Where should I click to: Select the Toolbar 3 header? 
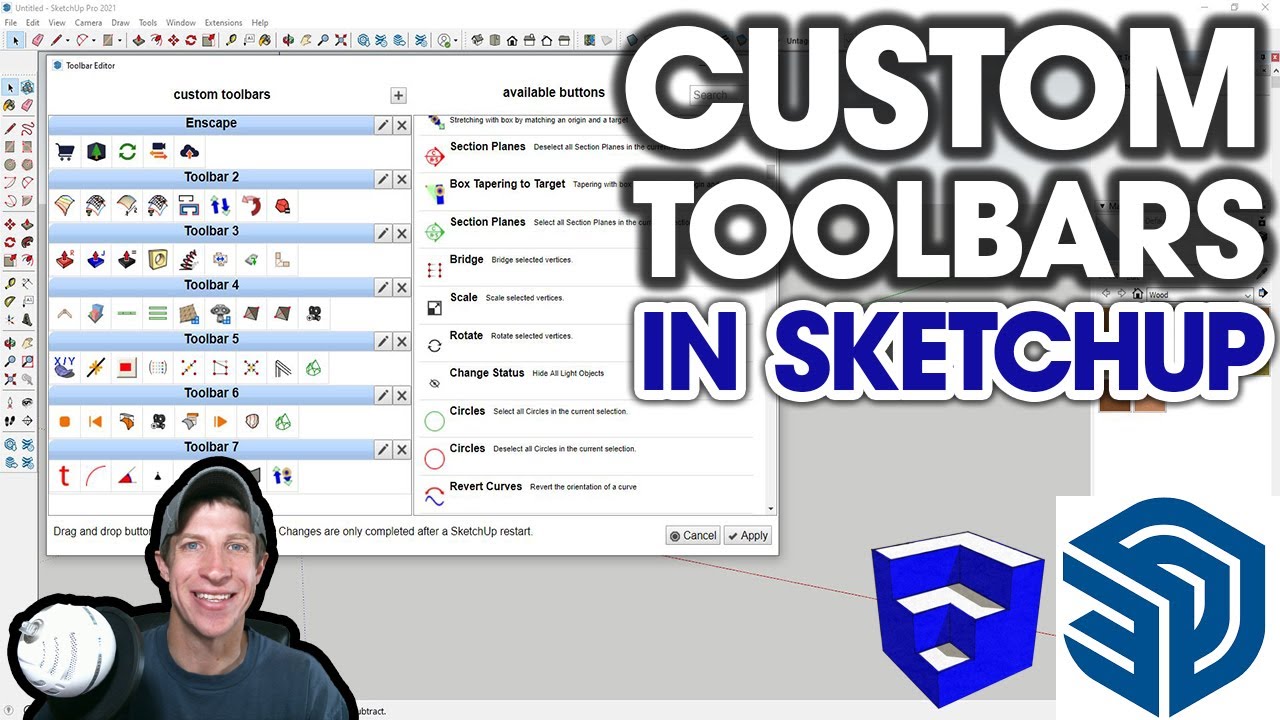click(211, 231)
